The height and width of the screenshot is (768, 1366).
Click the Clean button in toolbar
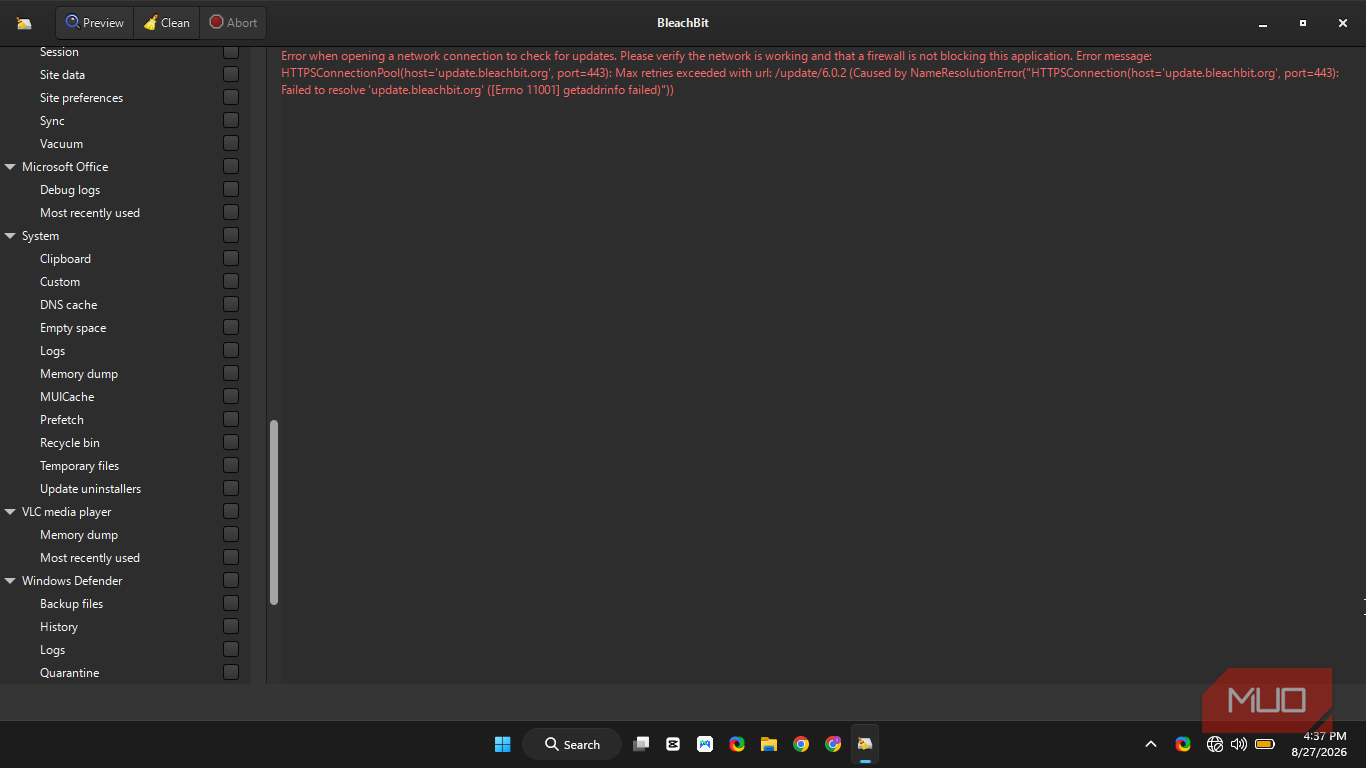[x=166, y=23]
